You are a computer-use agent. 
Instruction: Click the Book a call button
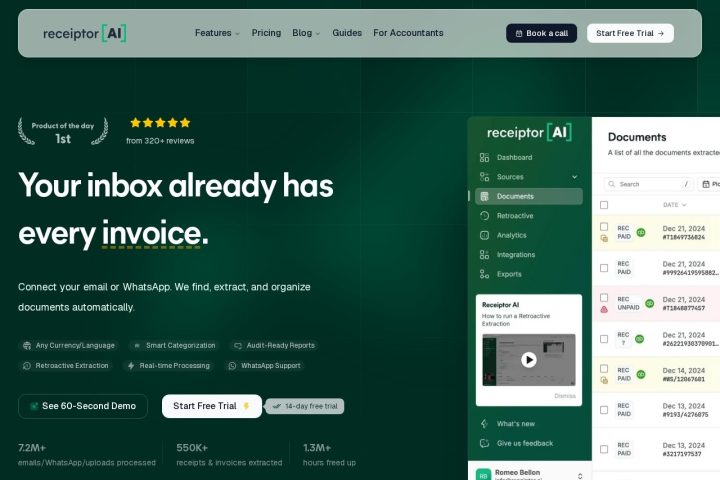pos(541,33)
